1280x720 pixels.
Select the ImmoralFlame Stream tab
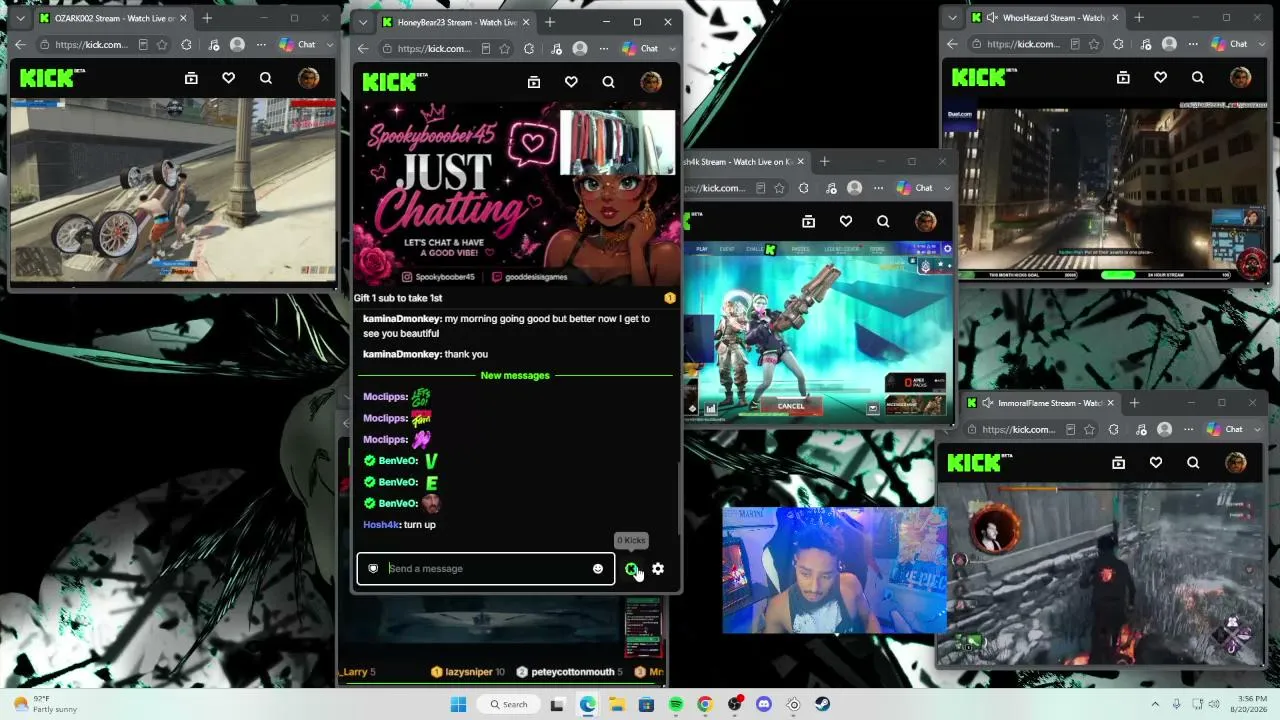point(1039,403)
